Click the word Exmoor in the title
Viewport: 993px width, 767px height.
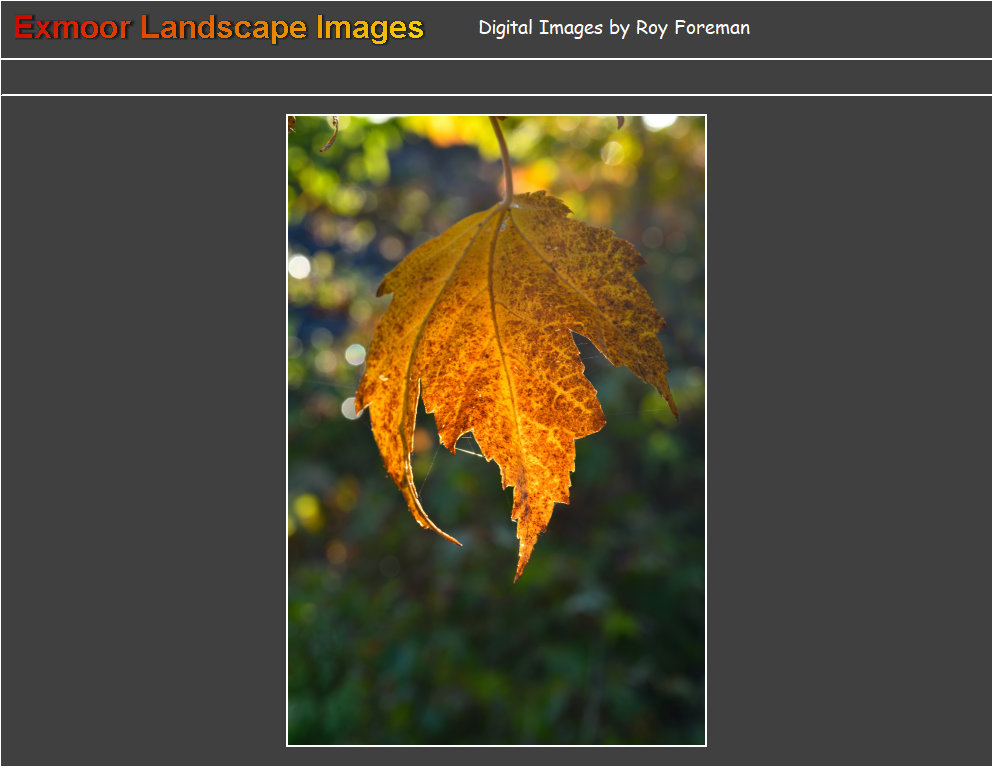click(72, 28)
